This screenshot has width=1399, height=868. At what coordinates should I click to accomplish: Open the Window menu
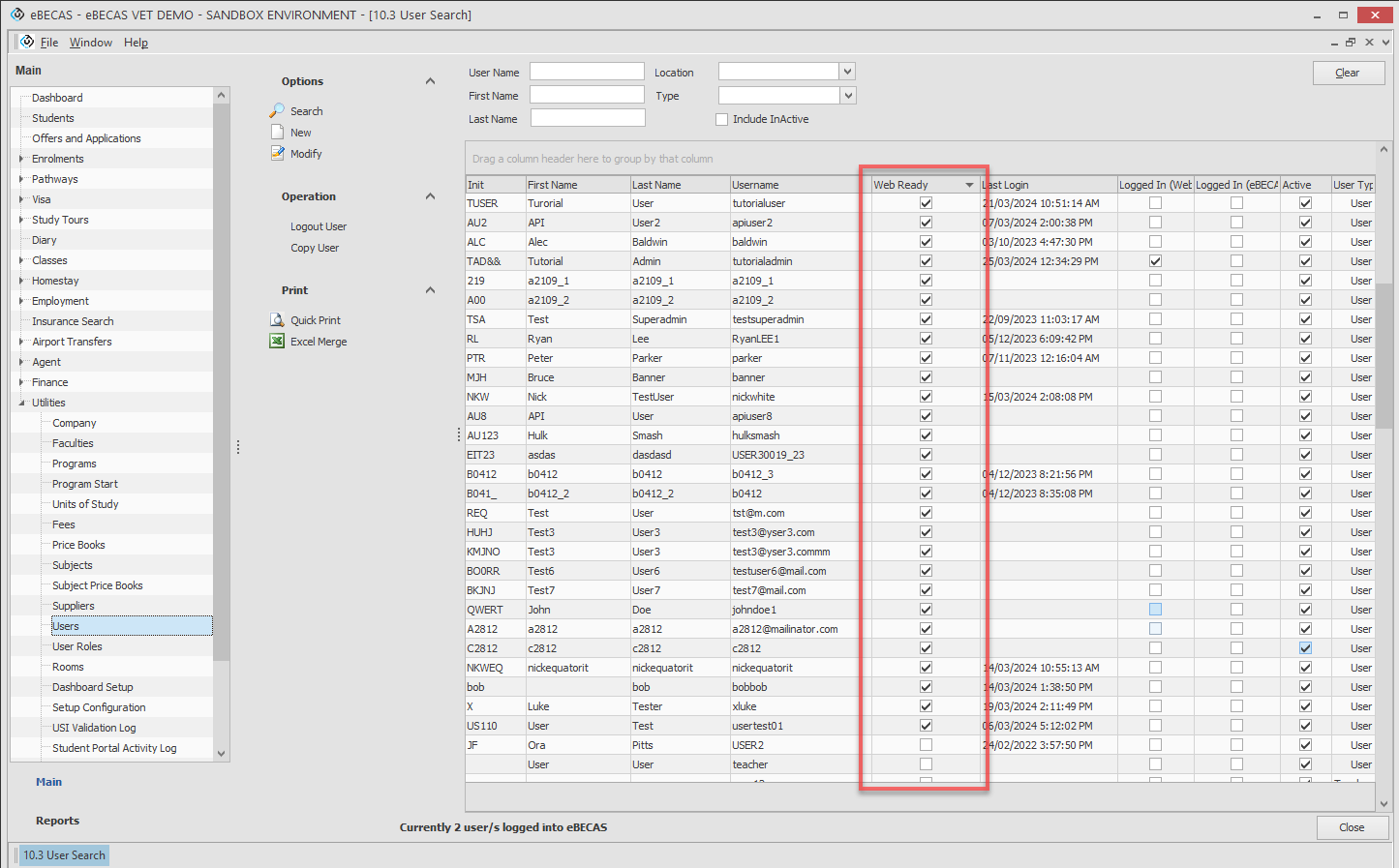[x=90, y=43]
